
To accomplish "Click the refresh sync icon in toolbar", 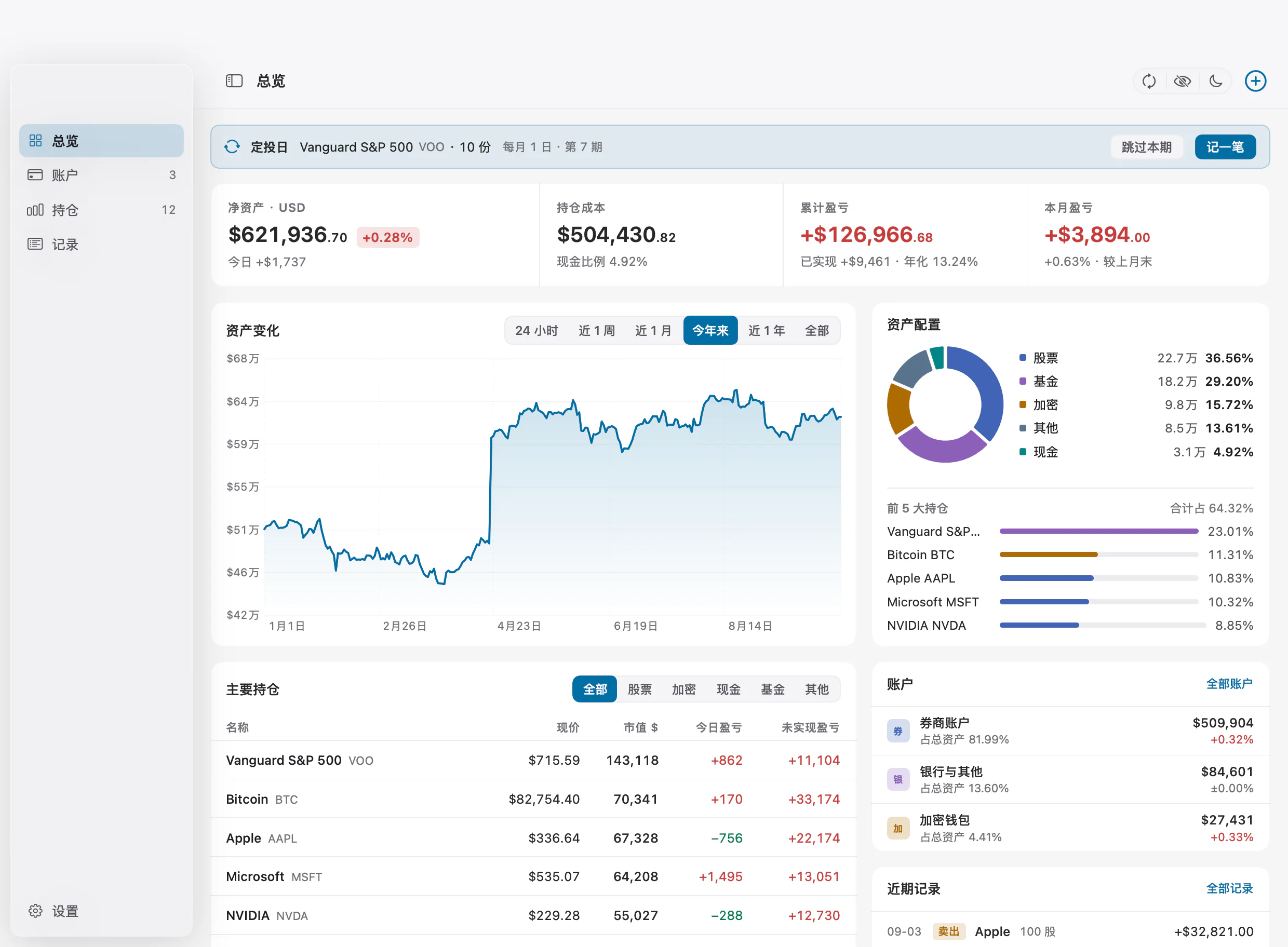I will pyautogui.click(x=1149, y=82).
